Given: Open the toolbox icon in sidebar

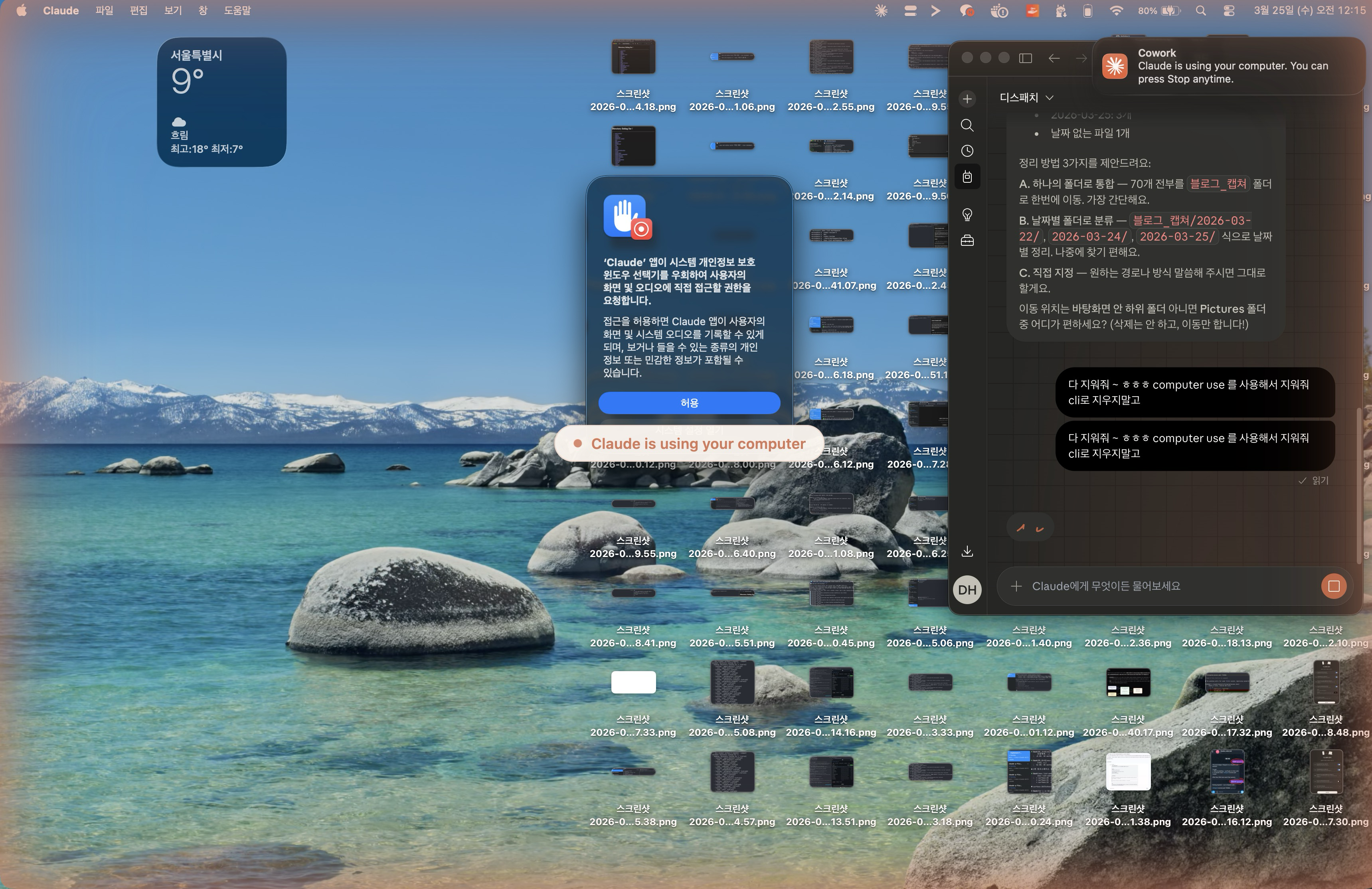Looking at the screenshot, I should click(967, 241).
